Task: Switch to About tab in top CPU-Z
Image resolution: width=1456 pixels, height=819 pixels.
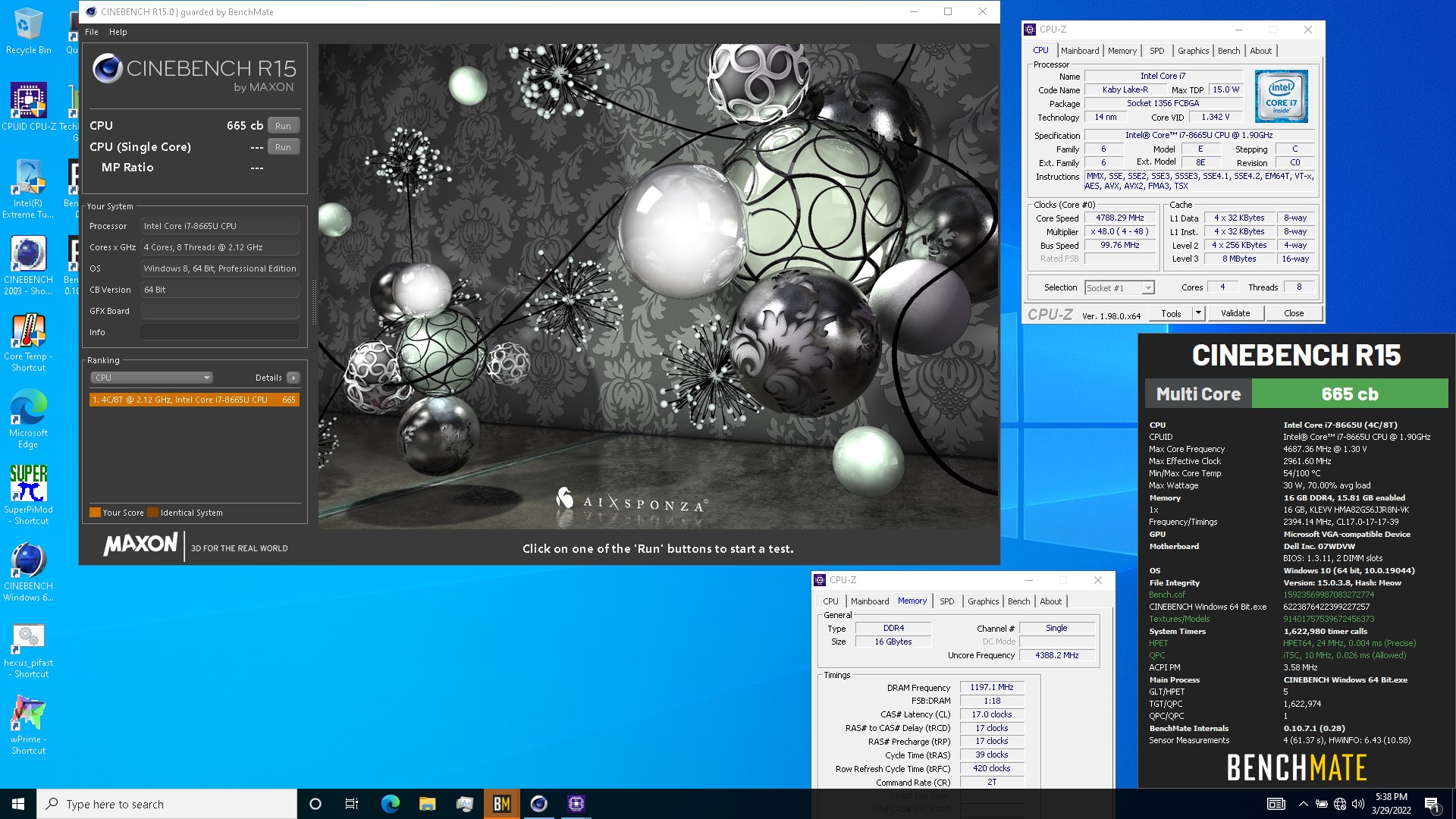Action: tap(1260, 51)
